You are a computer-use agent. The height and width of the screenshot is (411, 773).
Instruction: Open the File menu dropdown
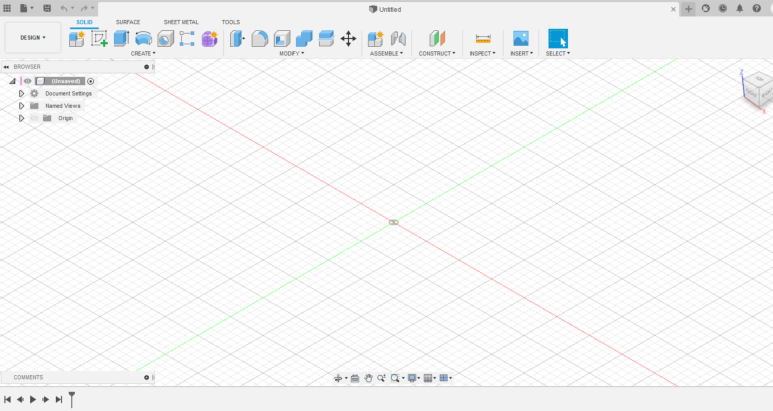[27, 8]
